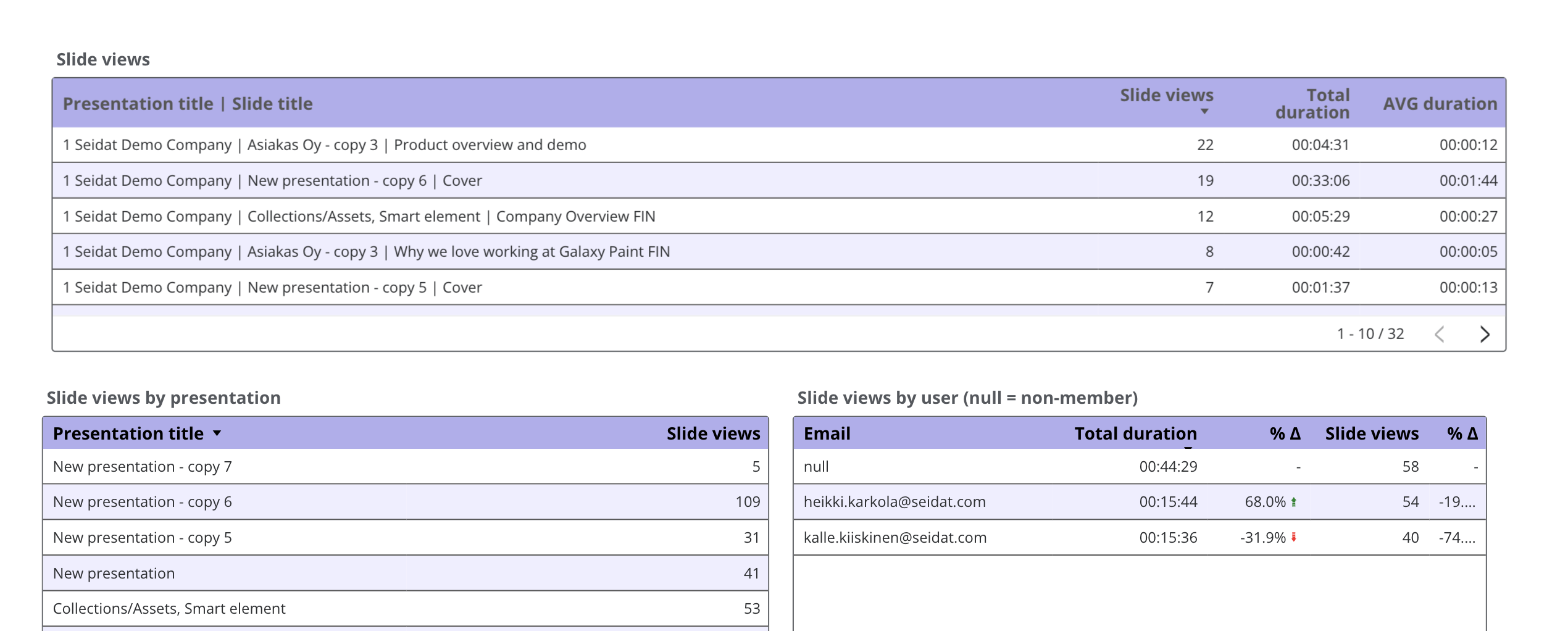Select New presentation - copy 7 row
1568x631 pixels.
[x=143, y=467]
